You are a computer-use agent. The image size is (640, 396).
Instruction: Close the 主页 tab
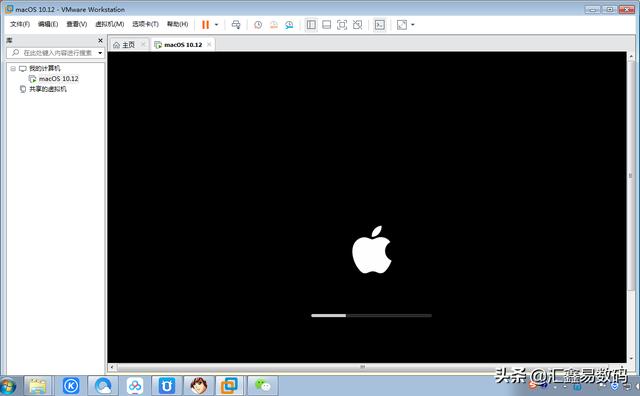pos(143,44)
